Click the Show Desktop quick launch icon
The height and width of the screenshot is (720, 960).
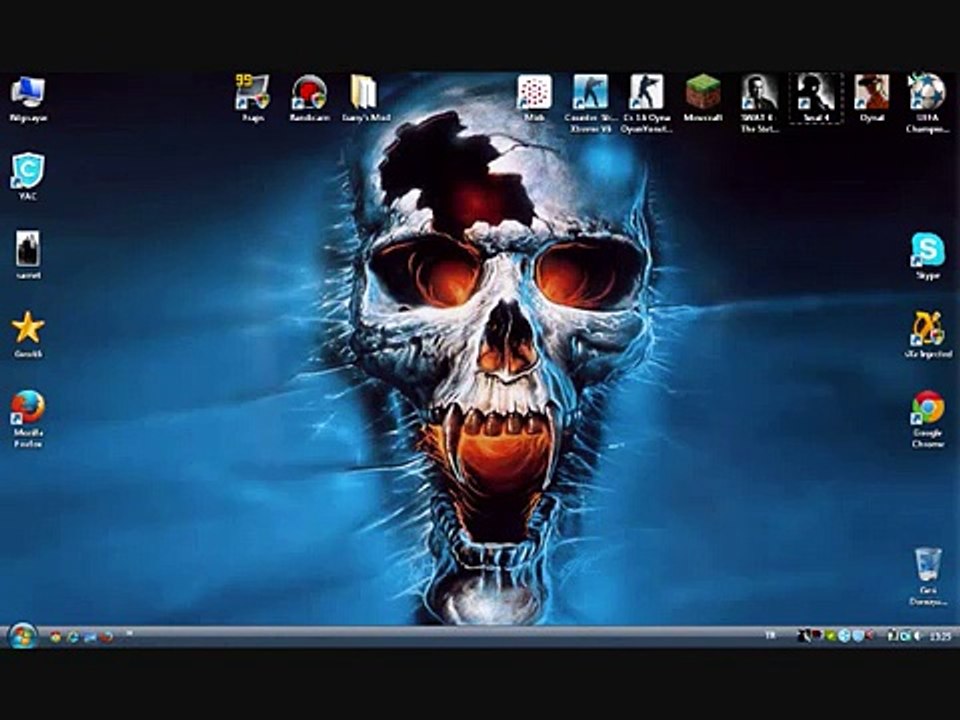click(x=90, y=637)
